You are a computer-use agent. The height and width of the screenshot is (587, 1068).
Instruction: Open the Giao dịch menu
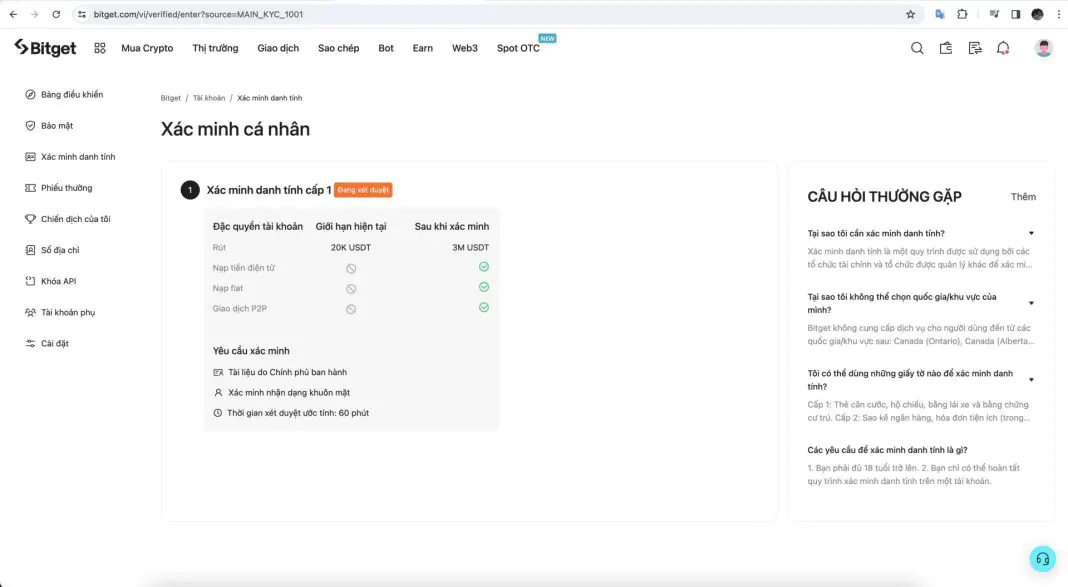click(x=278, y=48)
